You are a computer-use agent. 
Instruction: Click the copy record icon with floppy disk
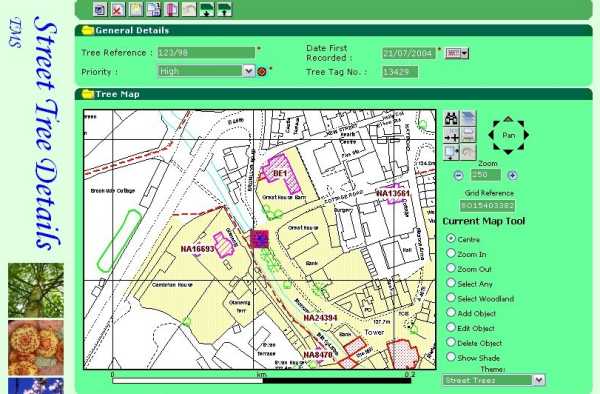[153, 9]
